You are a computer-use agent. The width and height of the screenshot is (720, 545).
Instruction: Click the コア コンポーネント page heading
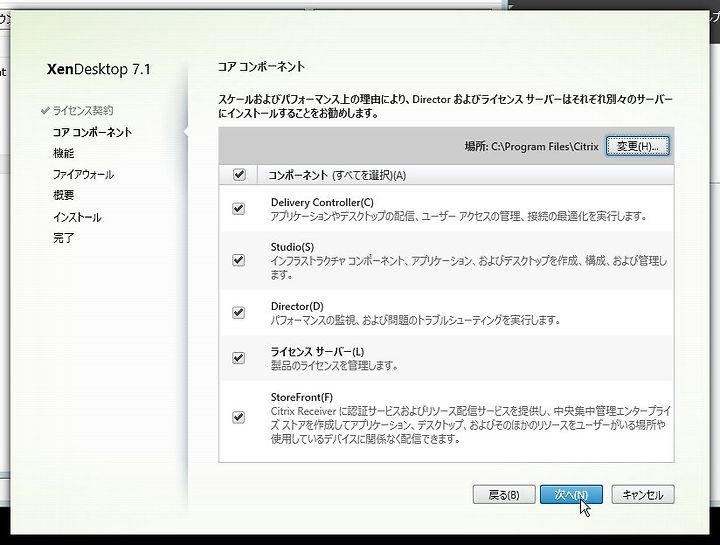point(261,67)
